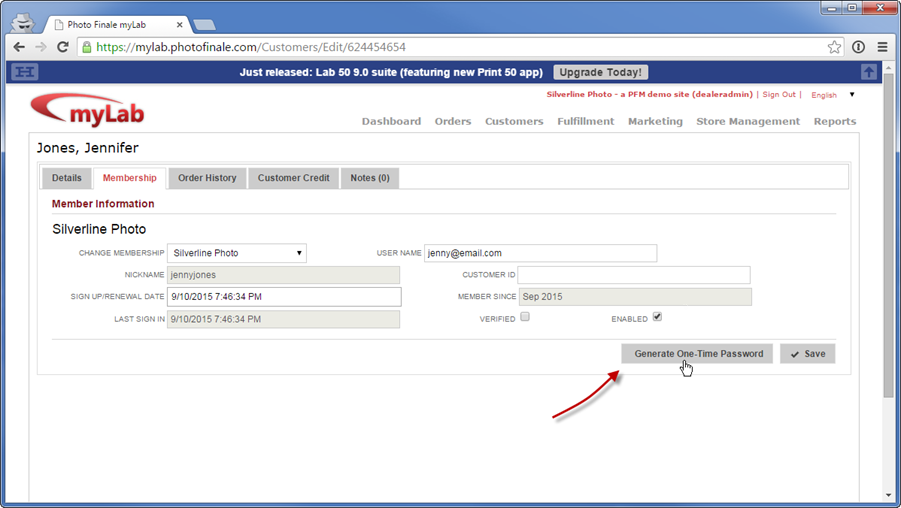Click the Upgrade Today! button
This screenshot has height=508, width=901.
pyautogui.click(x=600, y=72)
